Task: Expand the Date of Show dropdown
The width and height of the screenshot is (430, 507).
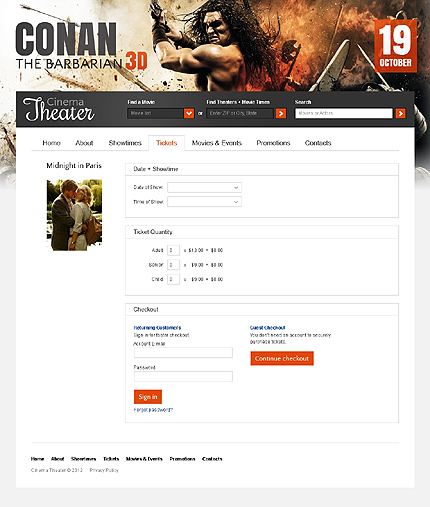Action: (x=204, y=187)
